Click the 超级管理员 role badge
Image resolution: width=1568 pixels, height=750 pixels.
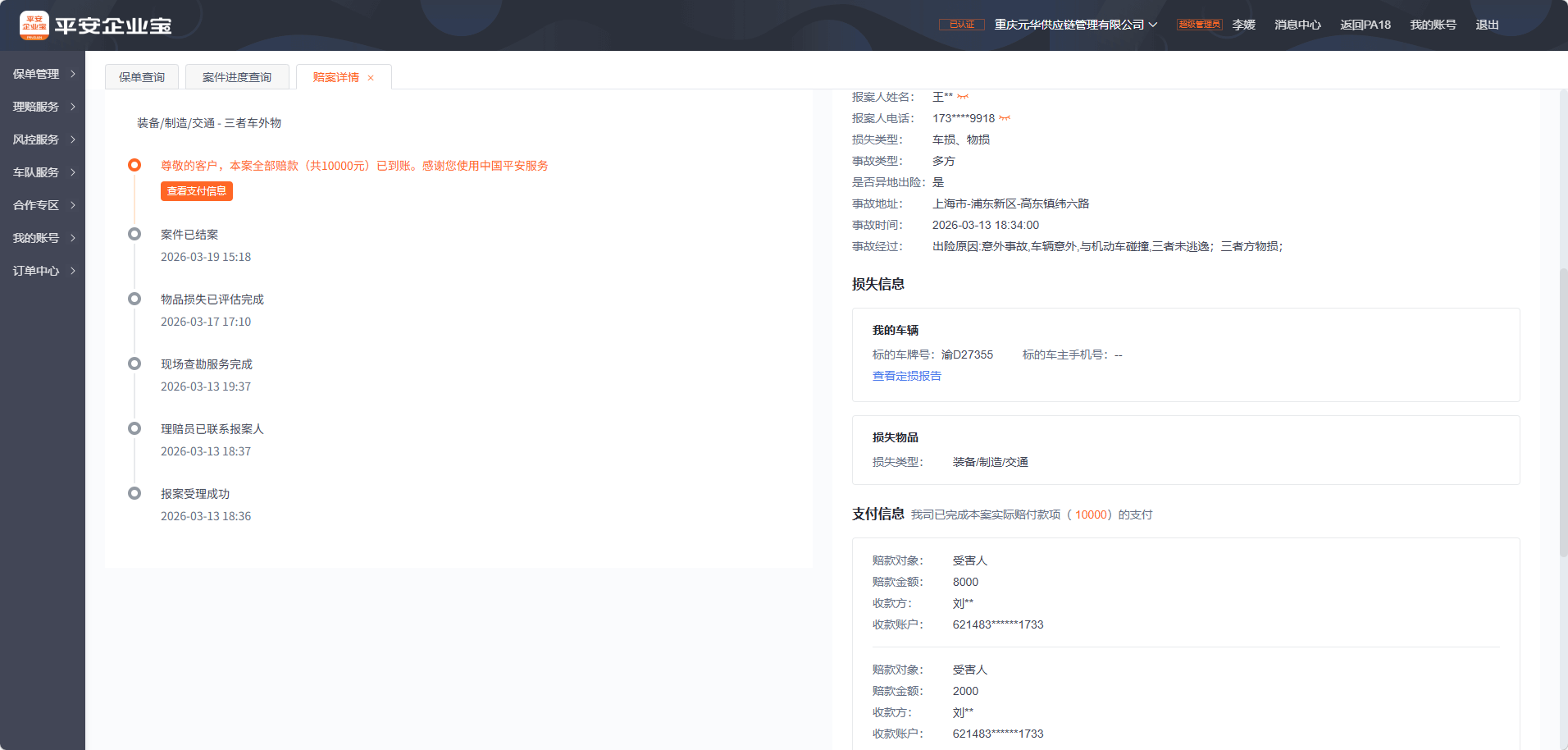tap(1199, 25)
